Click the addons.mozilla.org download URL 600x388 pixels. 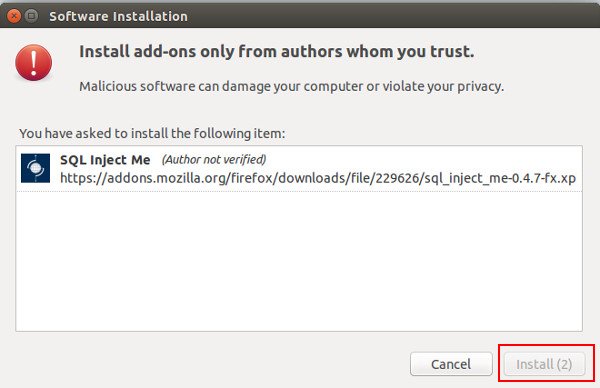point(318,178)
